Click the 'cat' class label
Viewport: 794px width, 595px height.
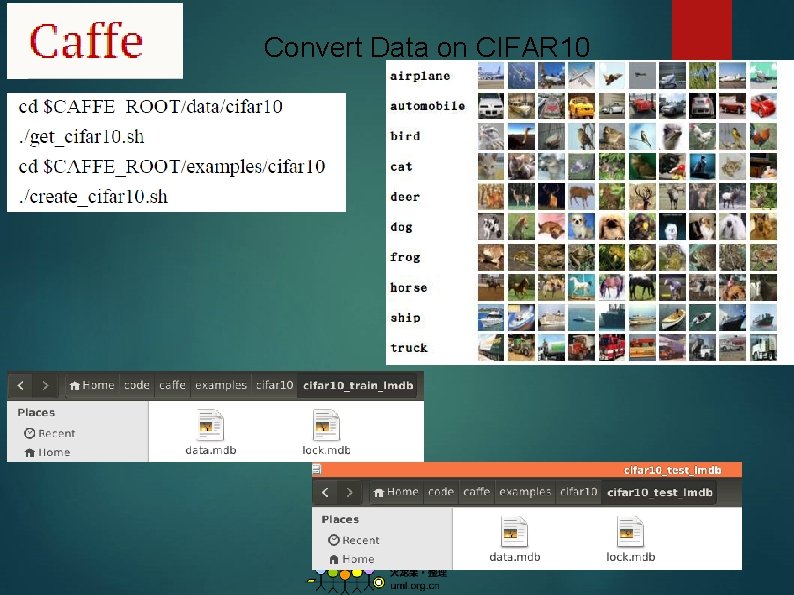coord(401,167)
